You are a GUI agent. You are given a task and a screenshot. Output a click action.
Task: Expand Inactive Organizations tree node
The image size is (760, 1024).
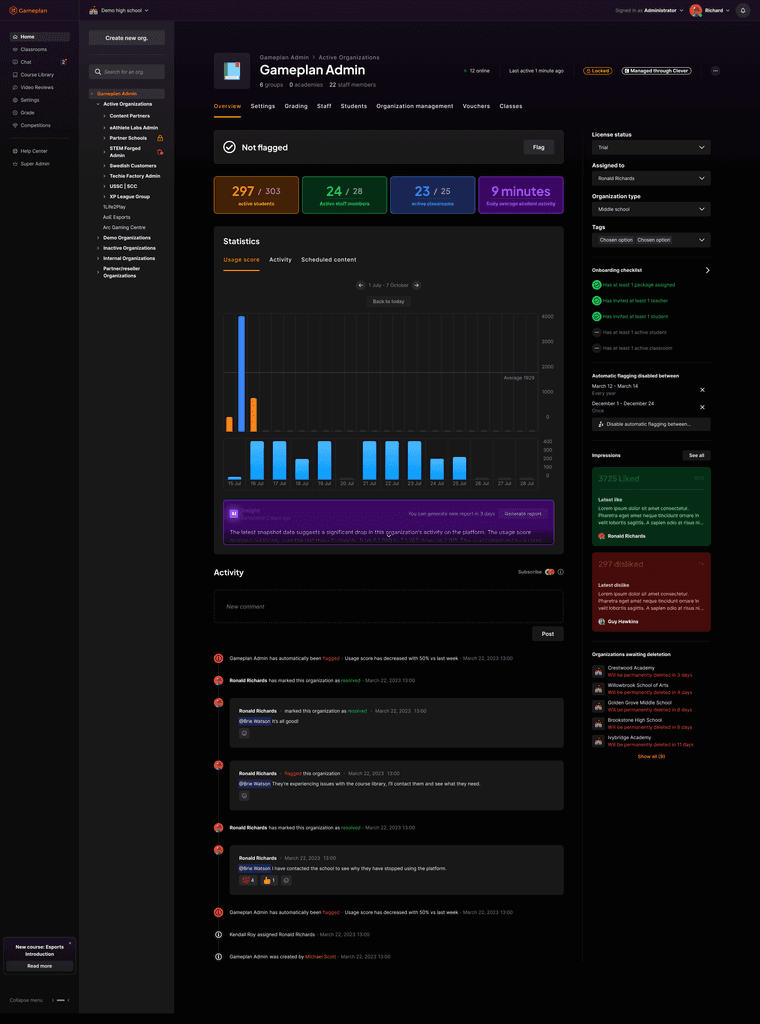(x=99, y=248)
